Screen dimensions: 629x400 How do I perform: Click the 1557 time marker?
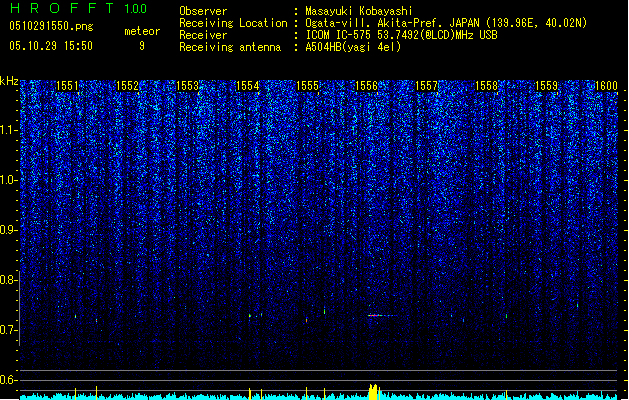click(426, 86)
